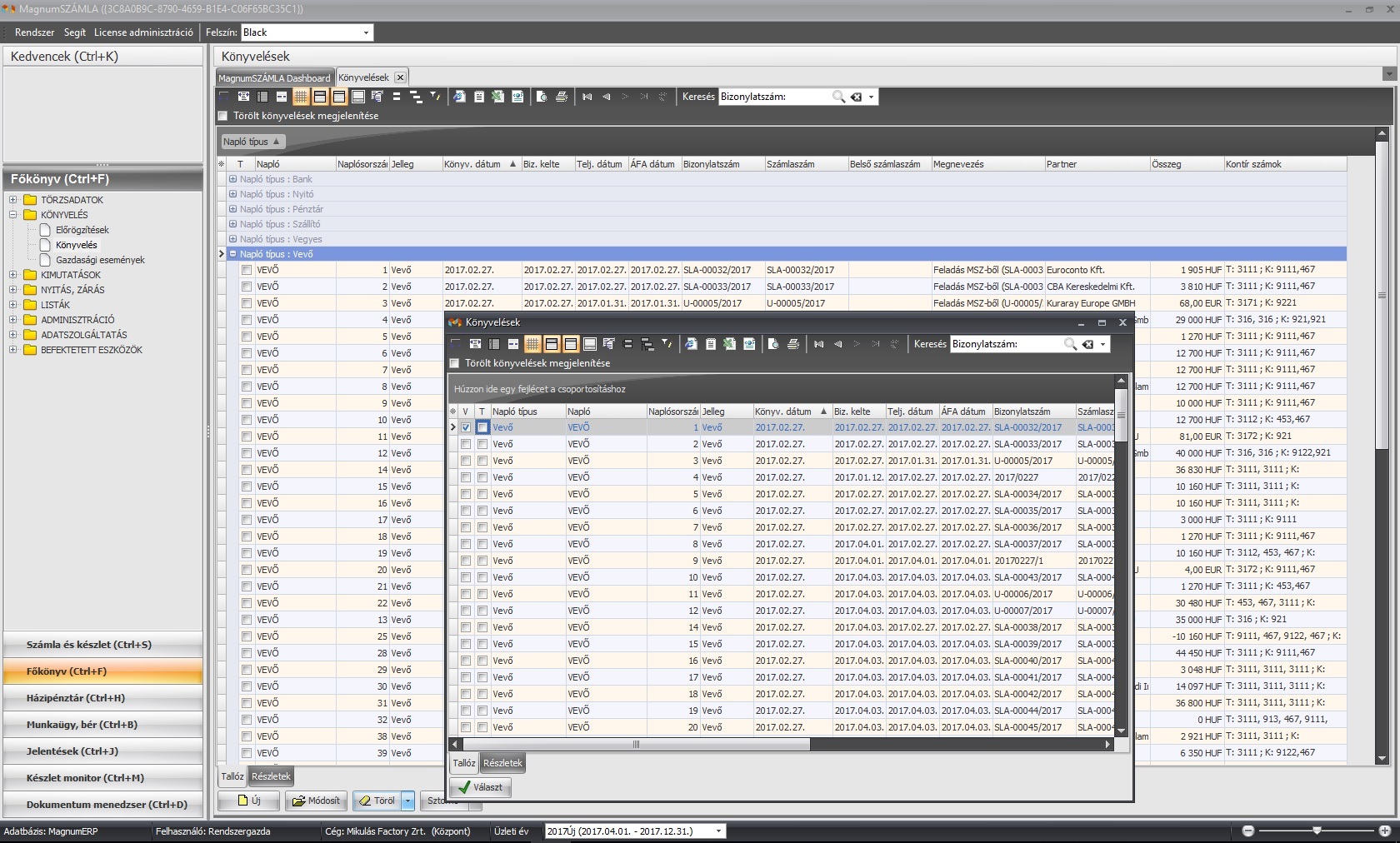Click the print preview icon in main toolbar
This screenshot has height=843, width=1400.
coord(542,97)
